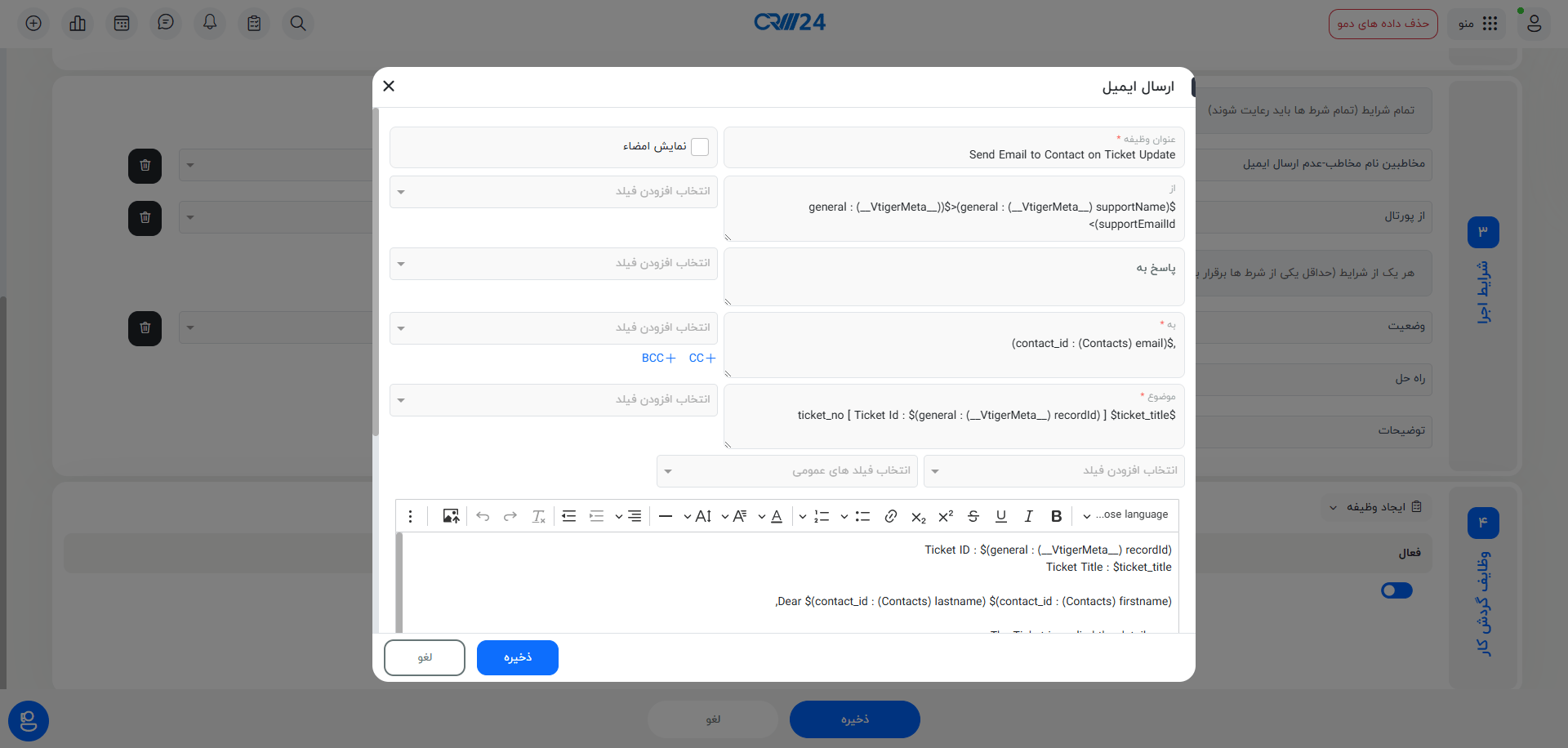The height and width of the screenshot is (748, 1568).
Task: Open the field picker next to پاسخ به
Action: tap(553, 263)
